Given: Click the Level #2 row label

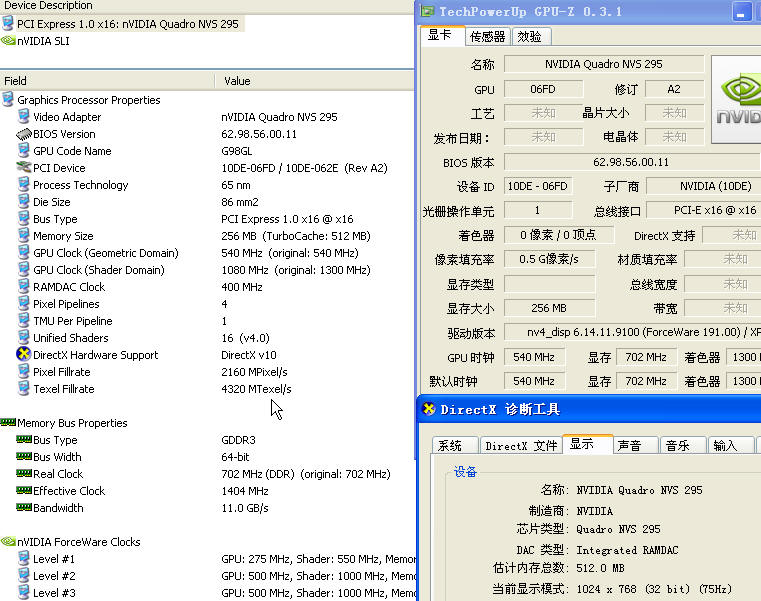Looking at the screenshot, I should [x=54, y=576].
